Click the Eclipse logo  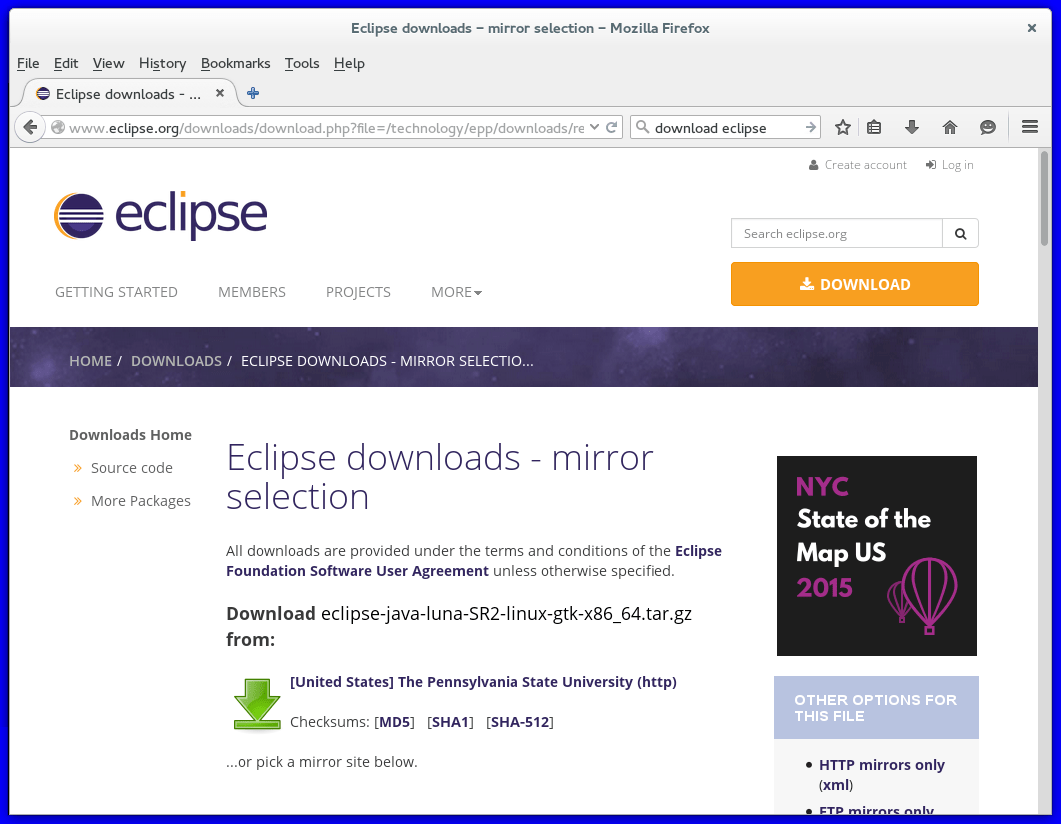click(x=160, y=216)
